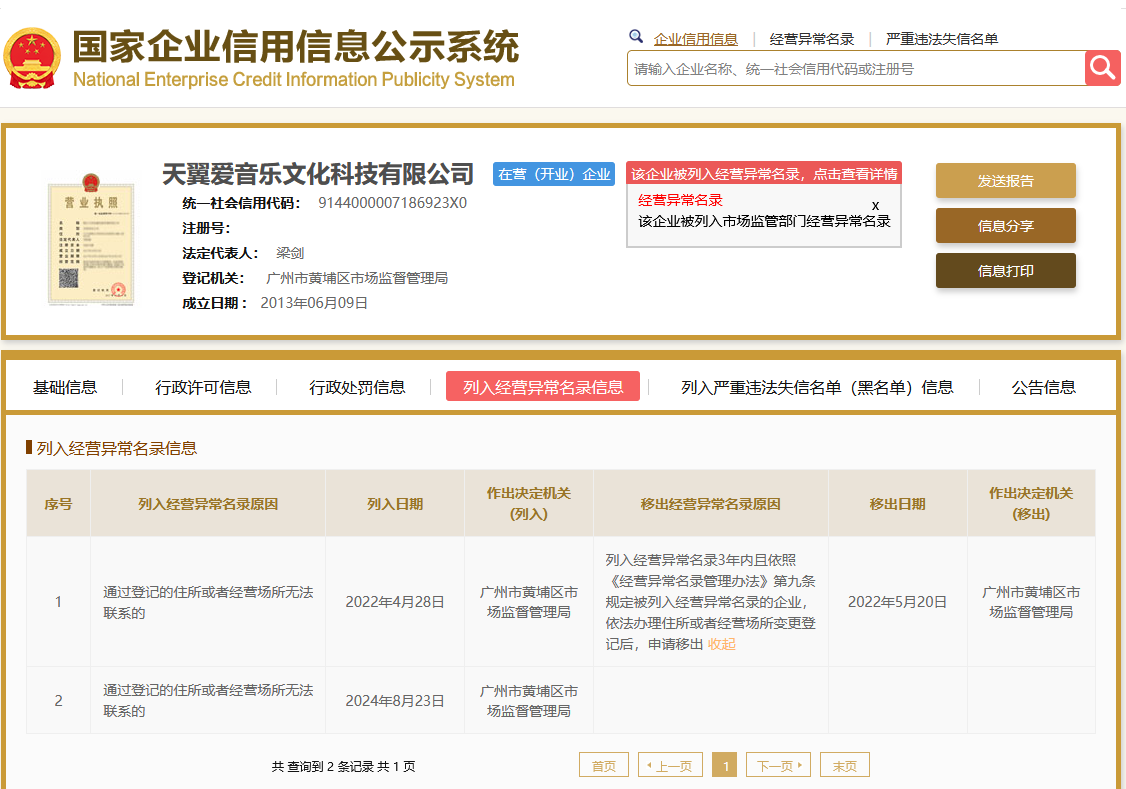Select the 列入经营异常名录信息 tab
The height and width of the screenshot is (789, 1126).
(543, 386)
